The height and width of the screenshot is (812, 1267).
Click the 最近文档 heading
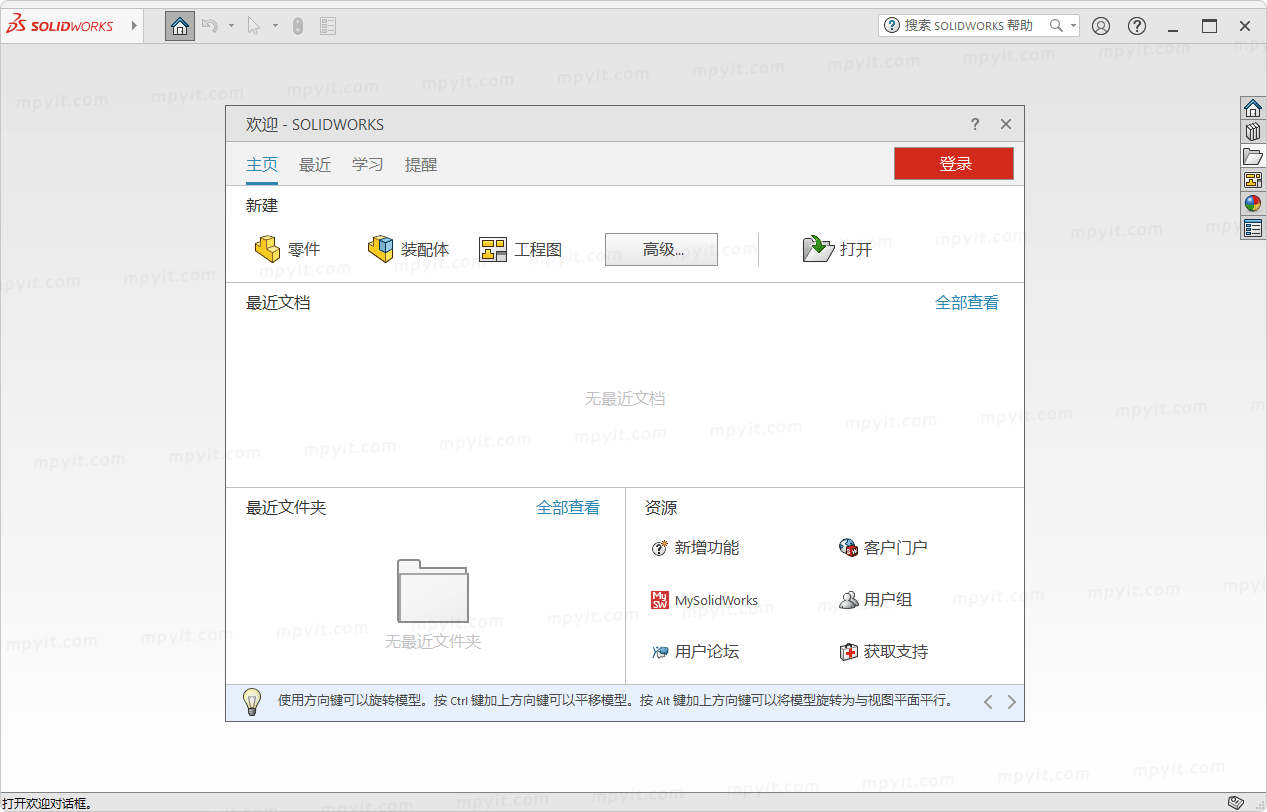(x=278, y=303)
